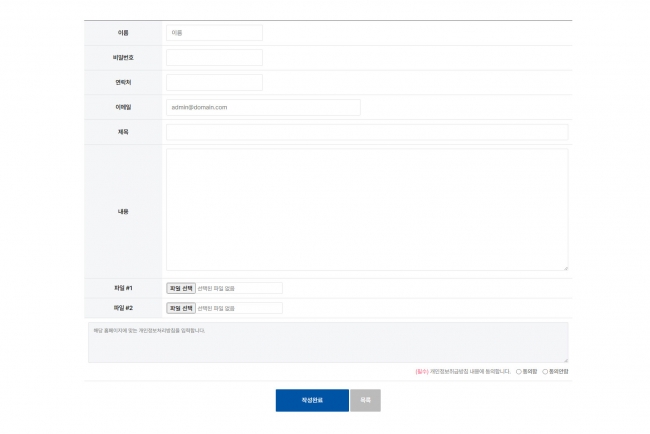Click the gray 목록 (list) button
The height and width of the screenshot is (434, 650).
pyautogui.click(x=365, y=400)
